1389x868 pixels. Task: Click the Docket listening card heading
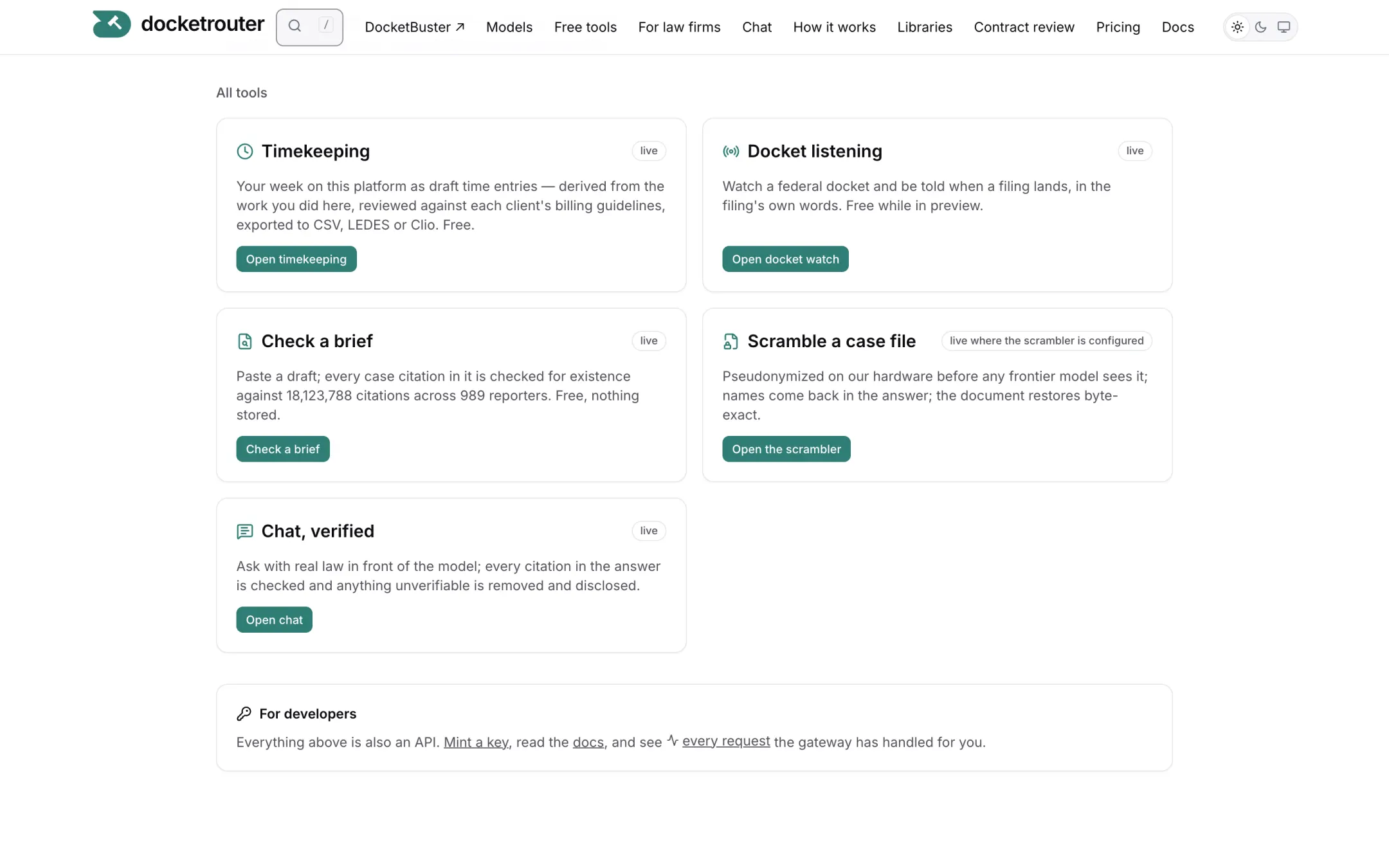[x=815, y=151]
